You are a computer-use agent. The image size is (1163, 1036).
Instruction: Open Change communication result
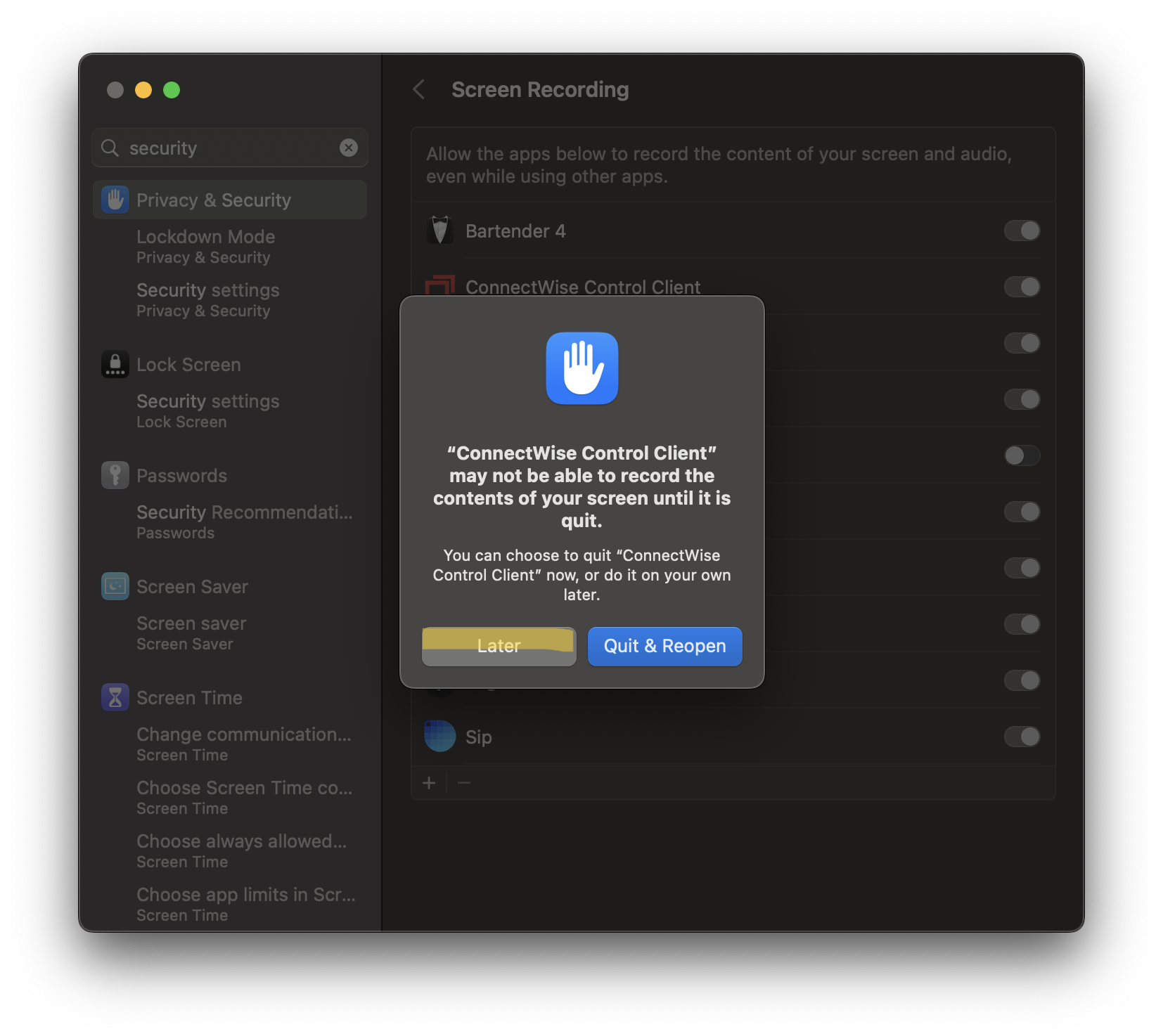[243, 744]
